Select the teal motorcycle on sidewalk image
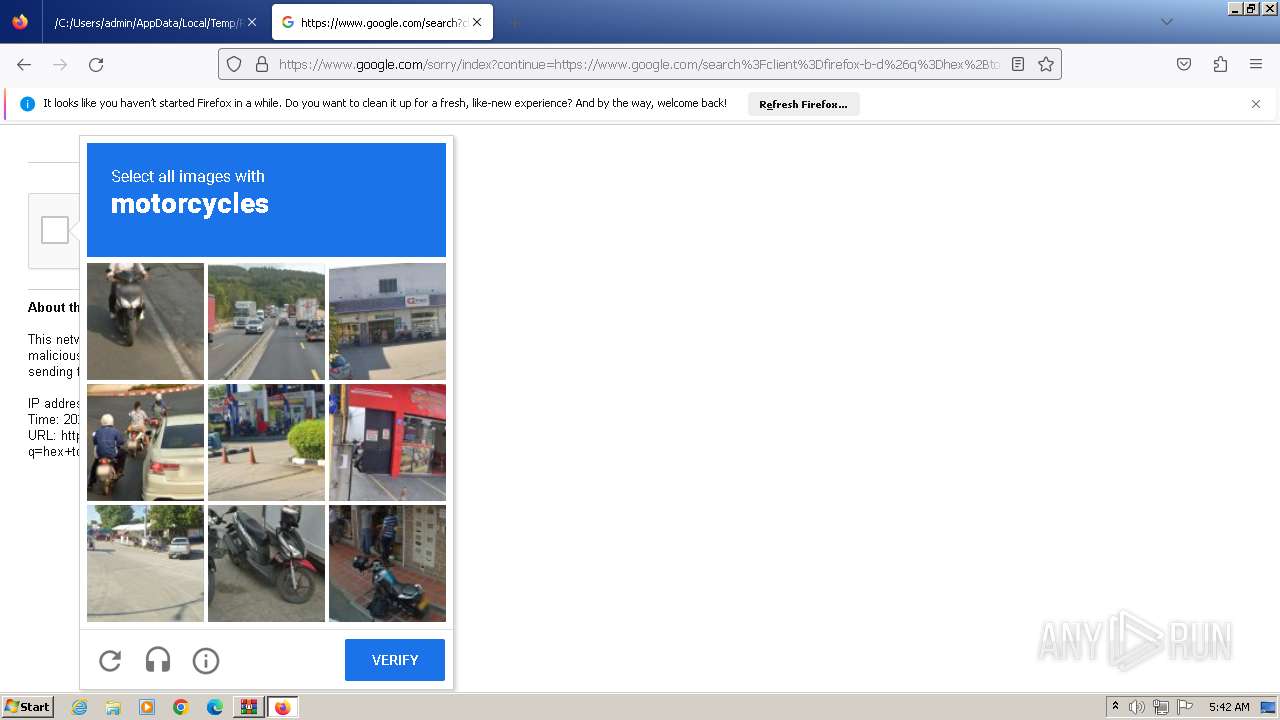This screenshot has height=720, width=1280. tap(387, 563)
